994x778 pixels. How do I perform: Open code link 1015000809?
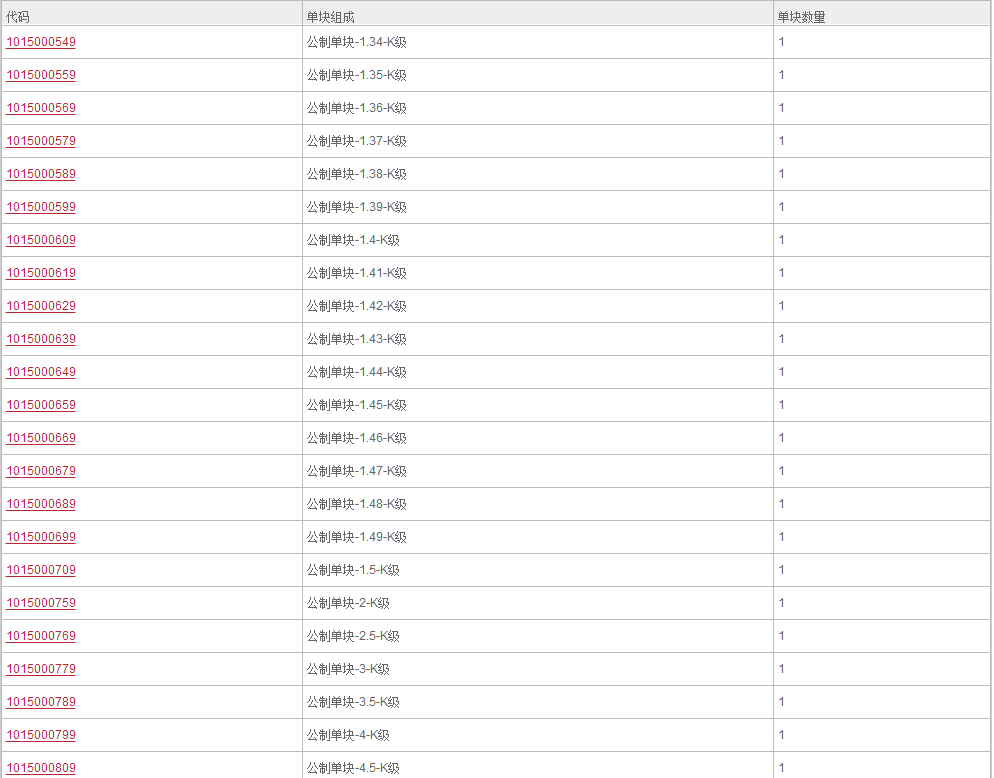[41, 767]
